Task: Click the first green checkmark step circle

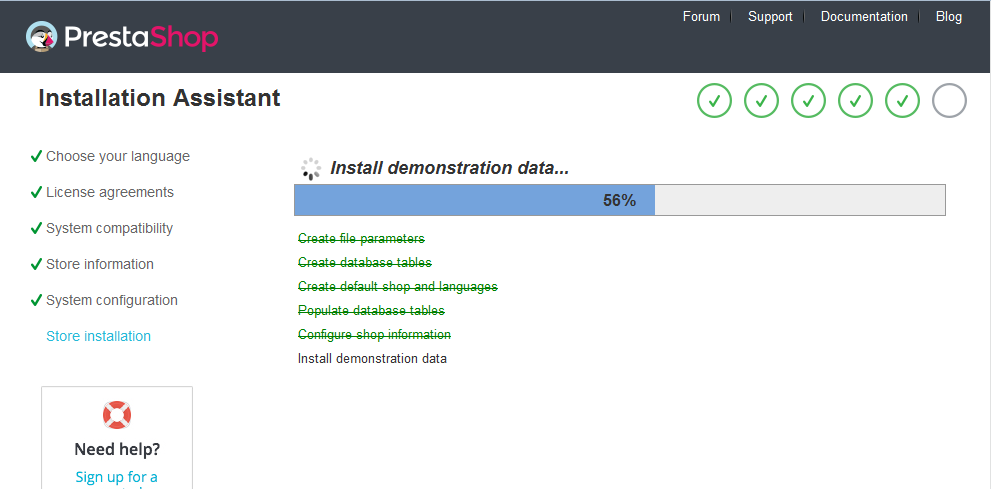Action: coord(714,101)
